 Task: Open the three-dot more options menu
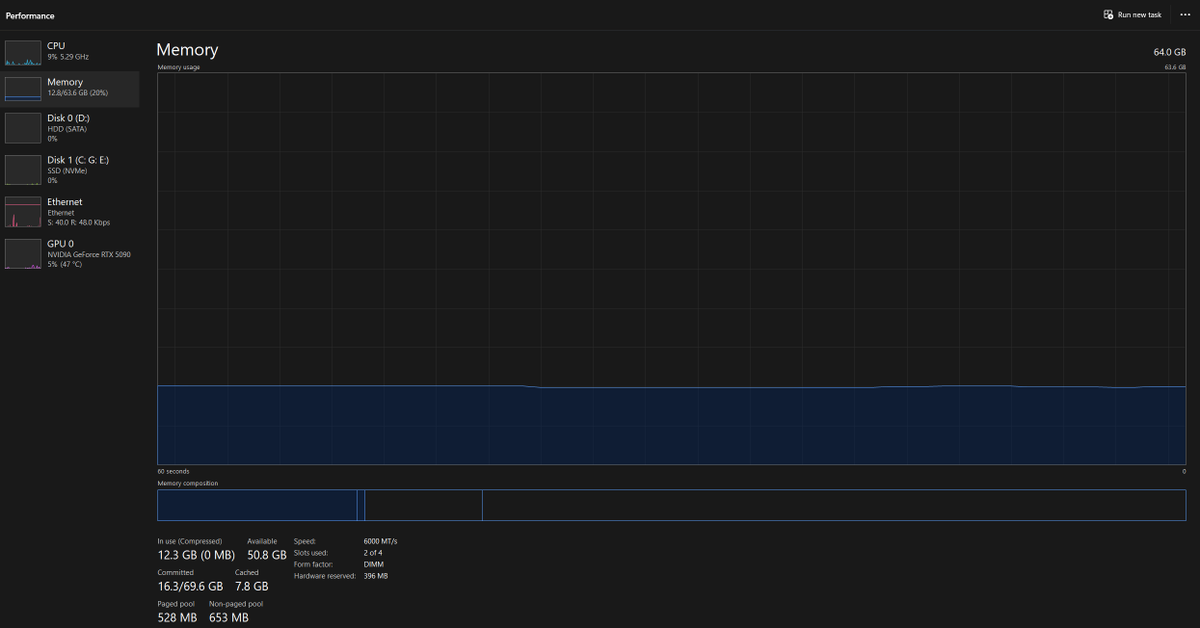tap(1185, 15)
